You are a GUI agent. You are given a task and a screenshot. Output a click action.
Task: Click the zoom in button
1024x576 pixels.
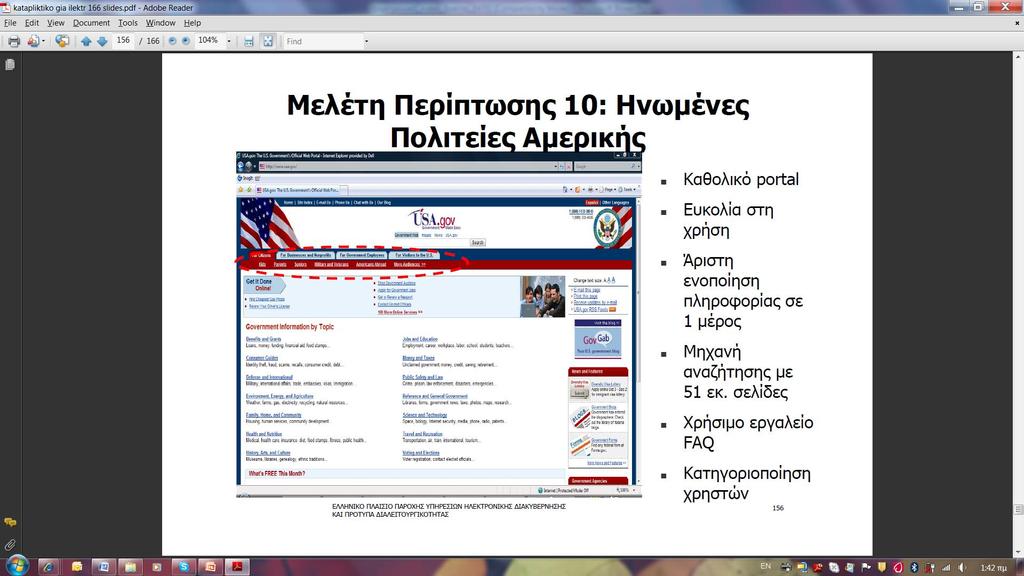pyautogui.click(x=186, y=41)
